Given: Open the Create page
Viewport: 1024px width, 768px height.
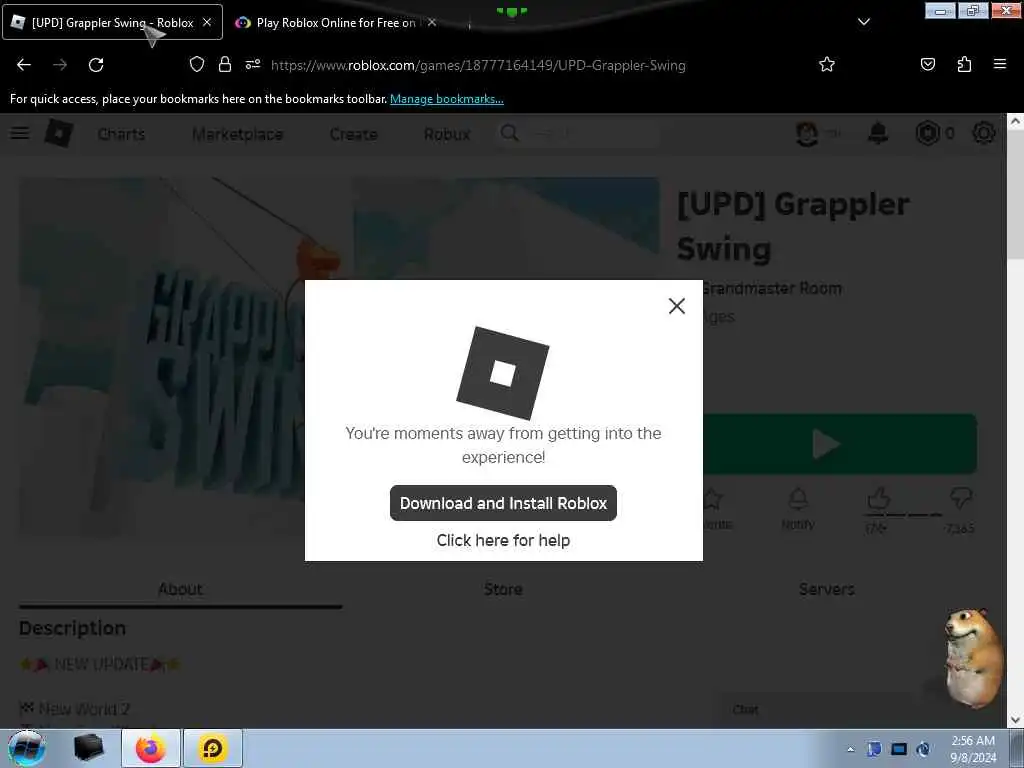Looking at the screenshot, I should (353, 134).
